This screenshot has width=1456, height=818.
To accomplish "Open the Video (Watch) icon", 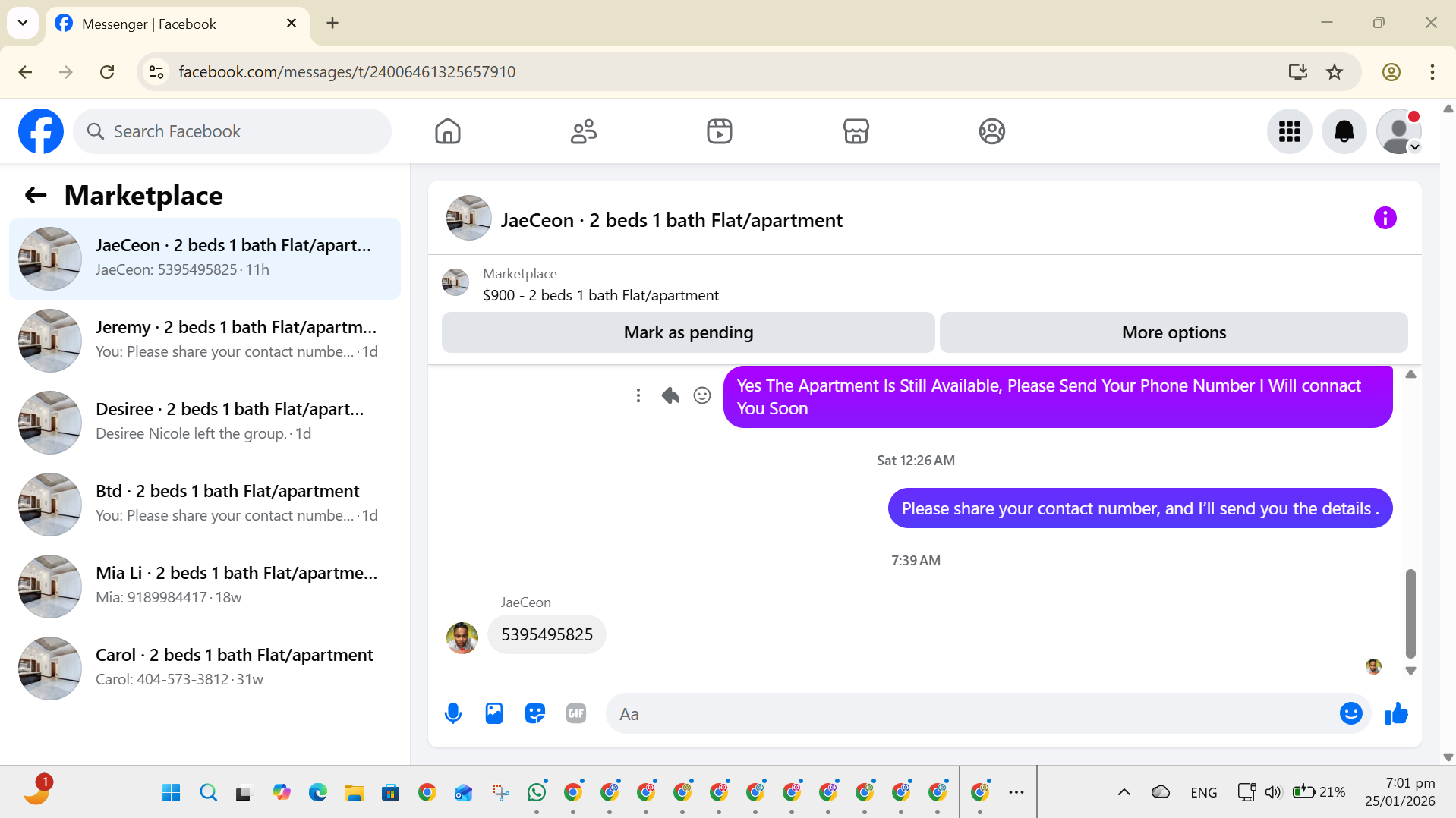I will tap(720, 131).
